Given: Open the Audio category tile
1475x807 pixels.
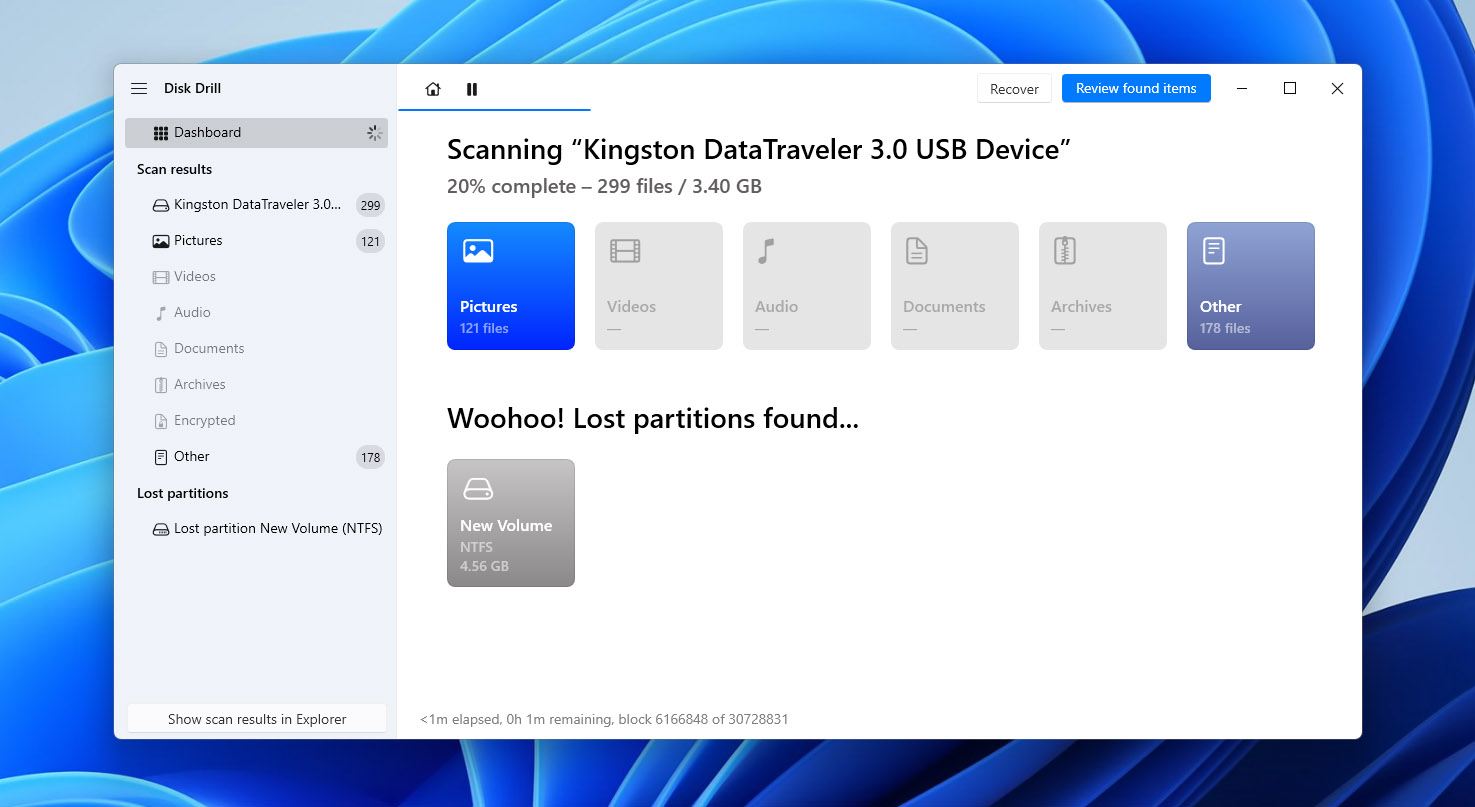Looking at the screenshot, I should coord(807,286).
